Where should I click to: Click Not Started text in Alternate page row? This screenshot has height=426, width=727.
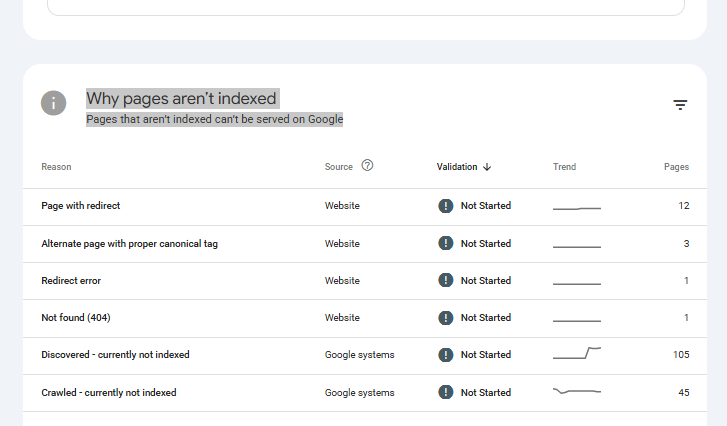point(486,244)
